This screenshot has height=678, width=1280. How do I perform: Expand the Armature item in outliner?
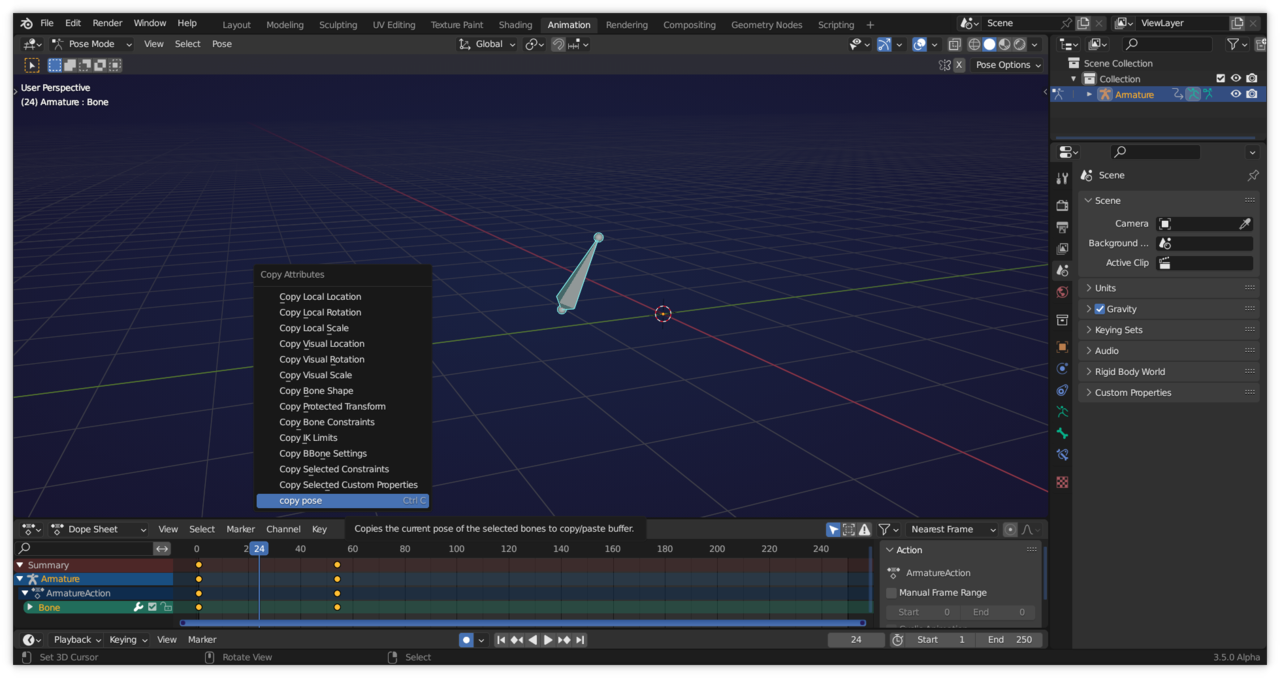[1089, 94]
